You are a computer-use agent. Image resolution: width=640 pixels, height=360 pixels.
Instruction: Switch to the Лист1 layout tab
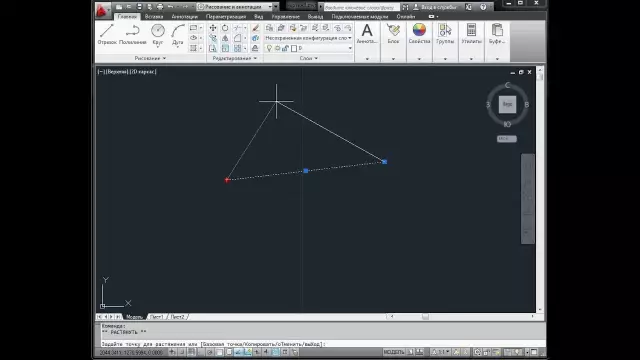[157, 317]
